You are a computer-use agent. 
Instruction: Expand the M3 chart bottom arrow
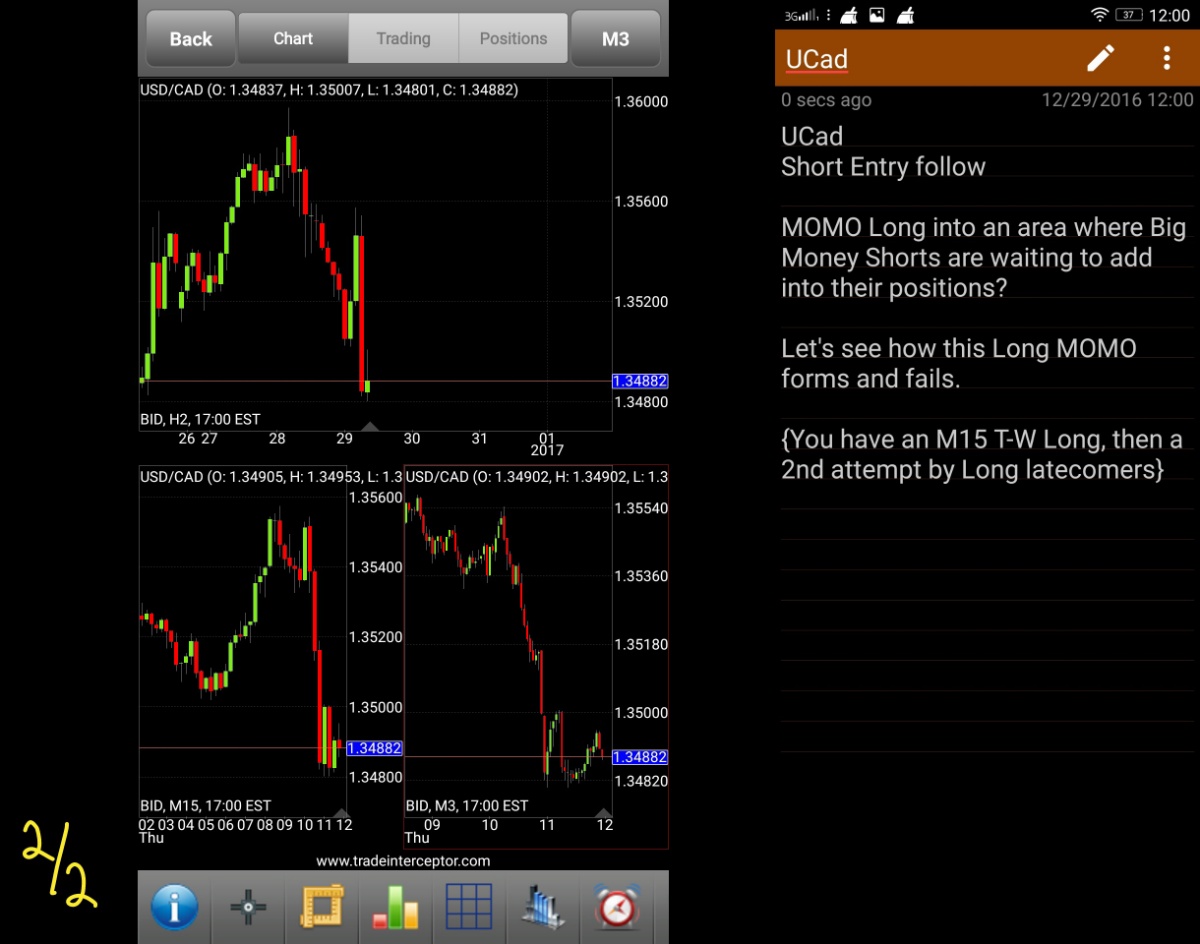(x=603, y=813)
